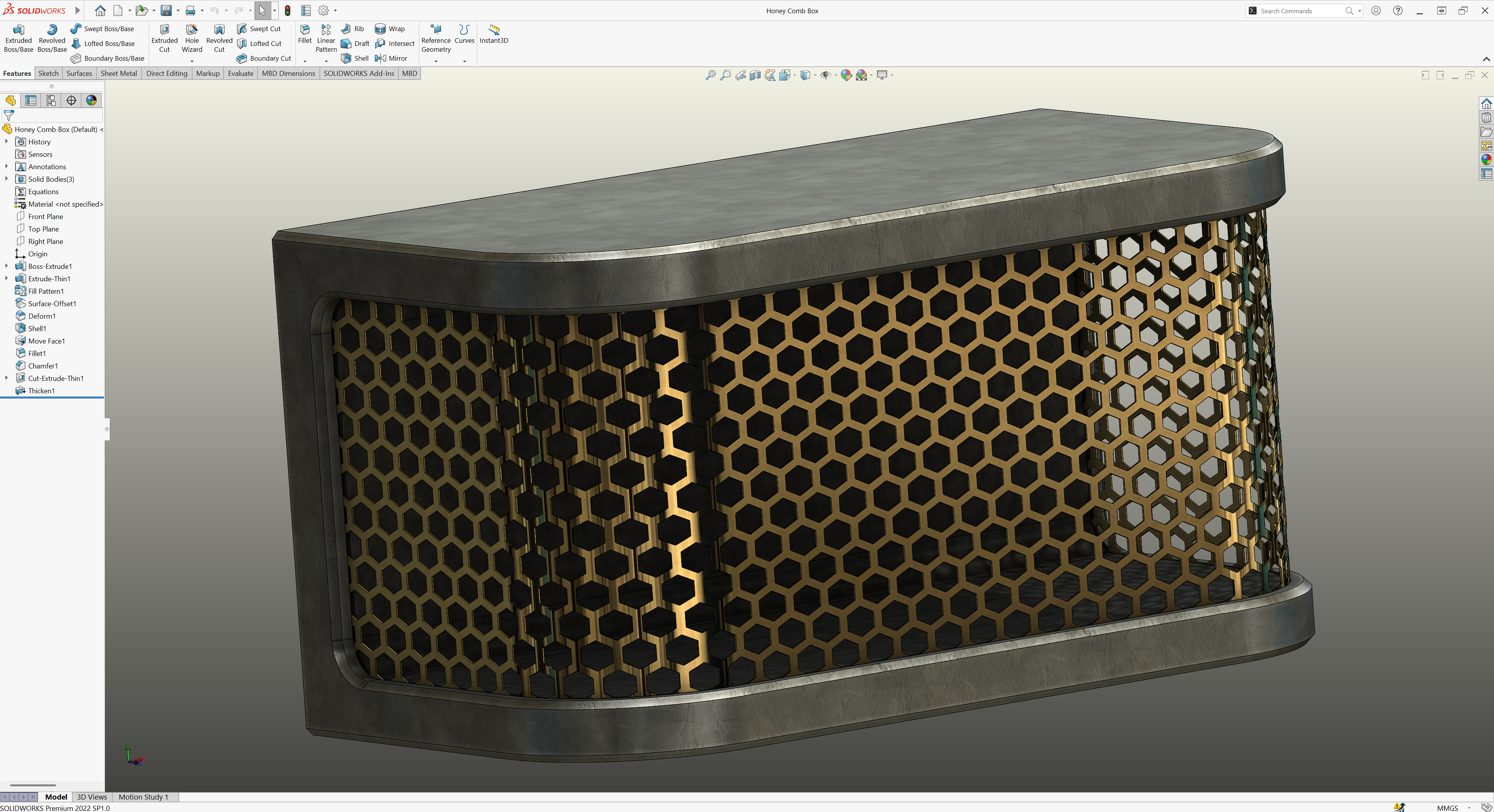The height and width of the screenshot is (812, 1494).
Task: Choose Boundary Boss/Base
Action: 107,58
